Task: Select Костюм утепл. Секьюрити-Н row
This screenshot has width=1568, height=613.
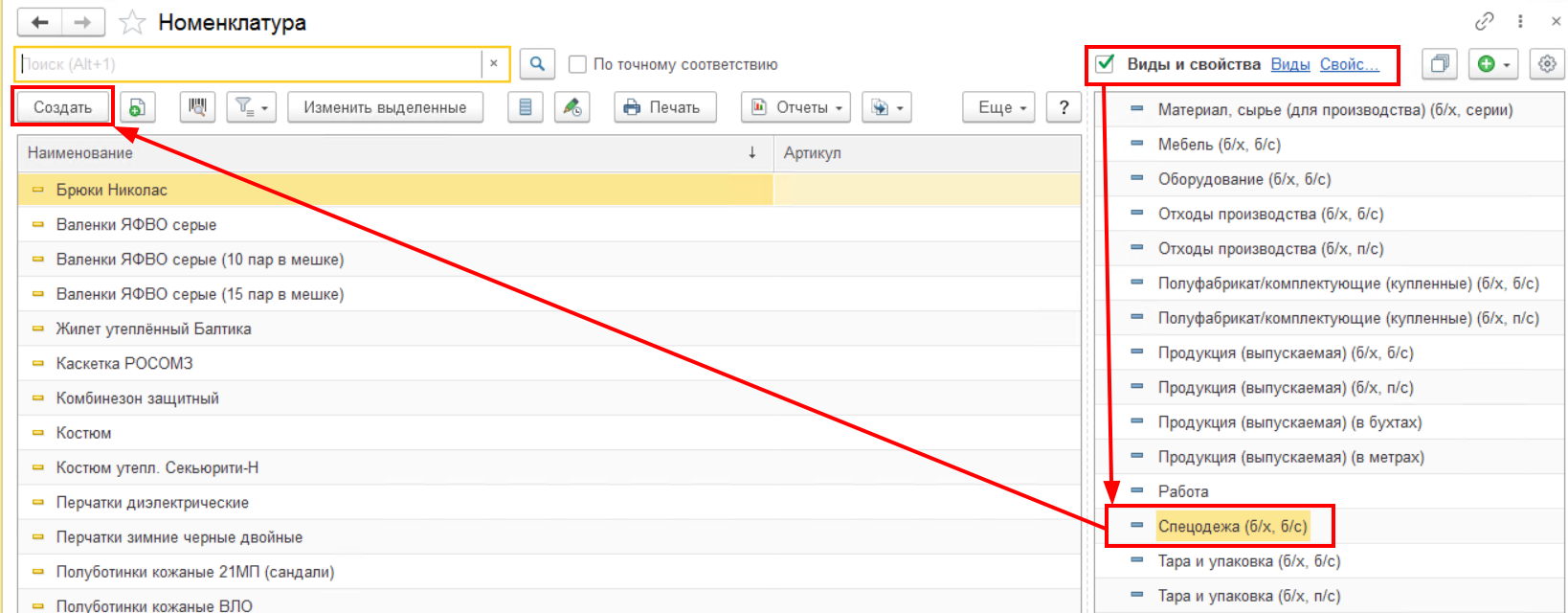Action: pyautogui.click(x=549, y=467)
